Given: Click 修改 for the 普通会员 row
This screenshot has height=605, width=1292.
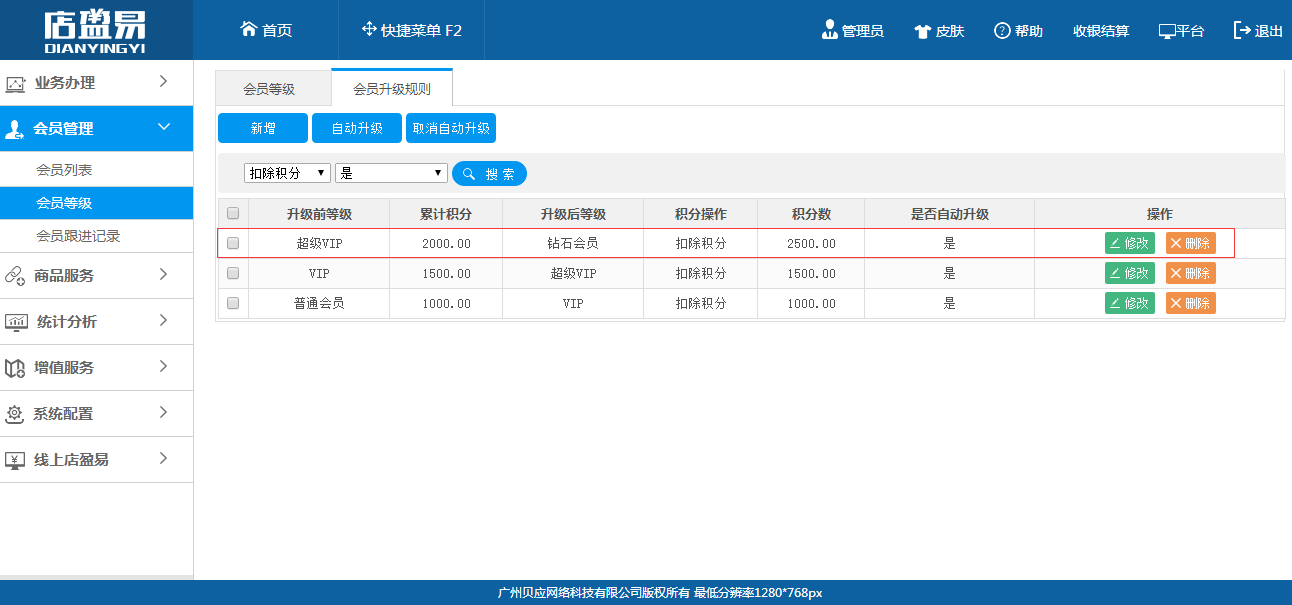Looking at the screenshot, I should (1130, 303).
